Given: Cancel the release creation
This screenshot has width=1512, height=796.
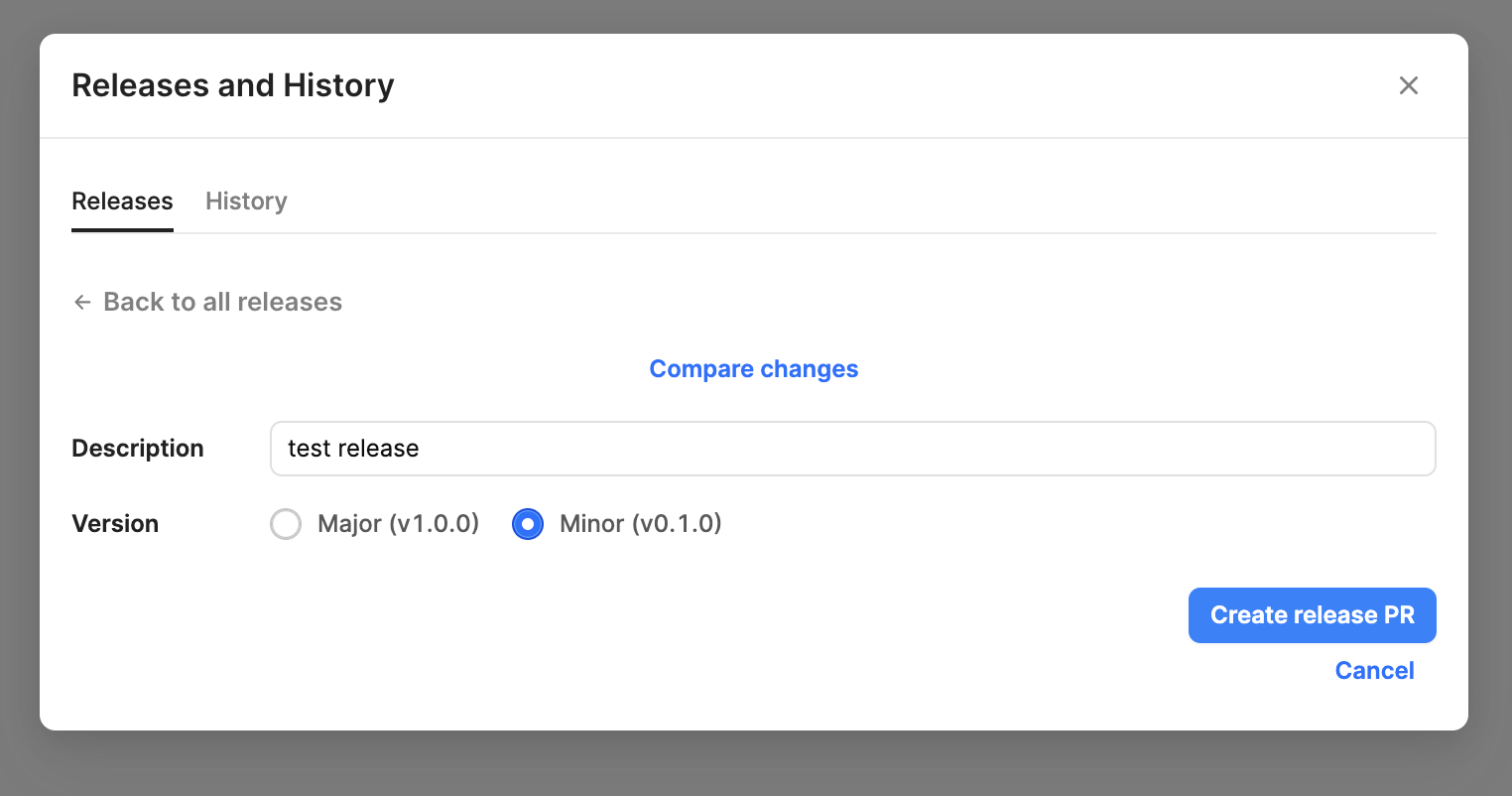Looking at the screenshot, I should (x=1374, y=671).
